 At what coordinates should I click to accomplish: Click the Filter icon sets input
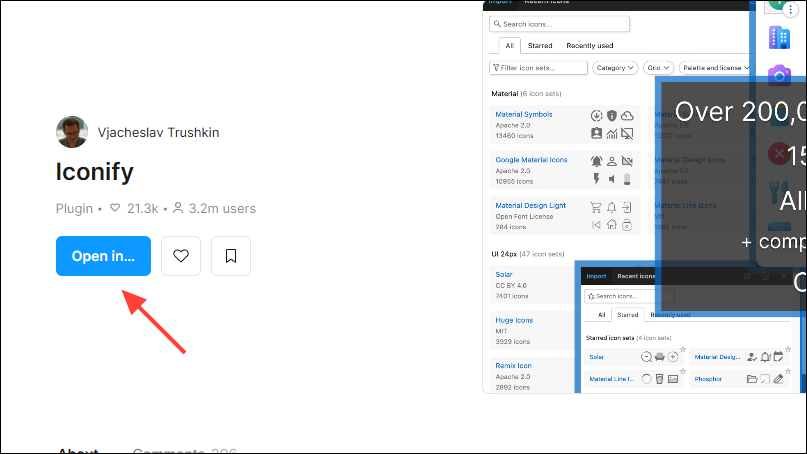(x=538, y=68)
